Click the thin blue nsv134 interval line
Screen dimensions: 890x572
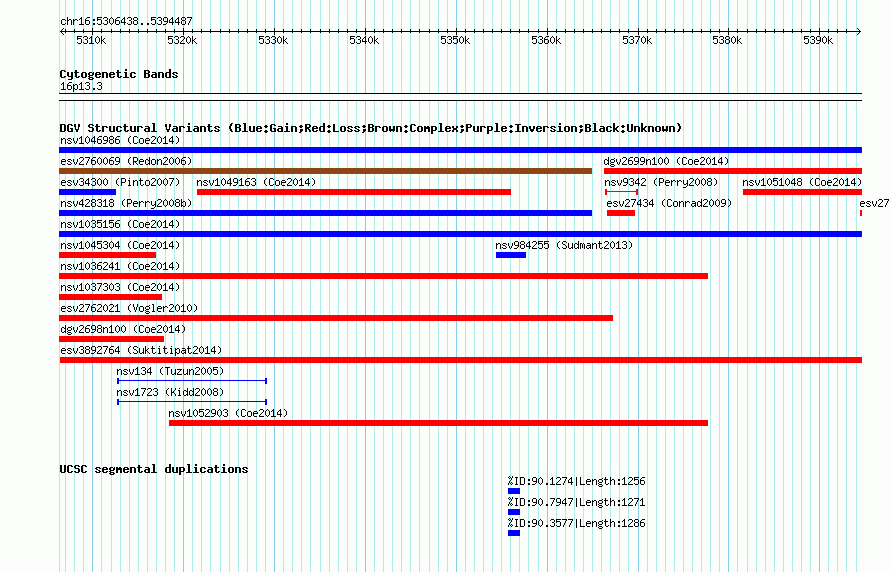[x=192, y=381]
